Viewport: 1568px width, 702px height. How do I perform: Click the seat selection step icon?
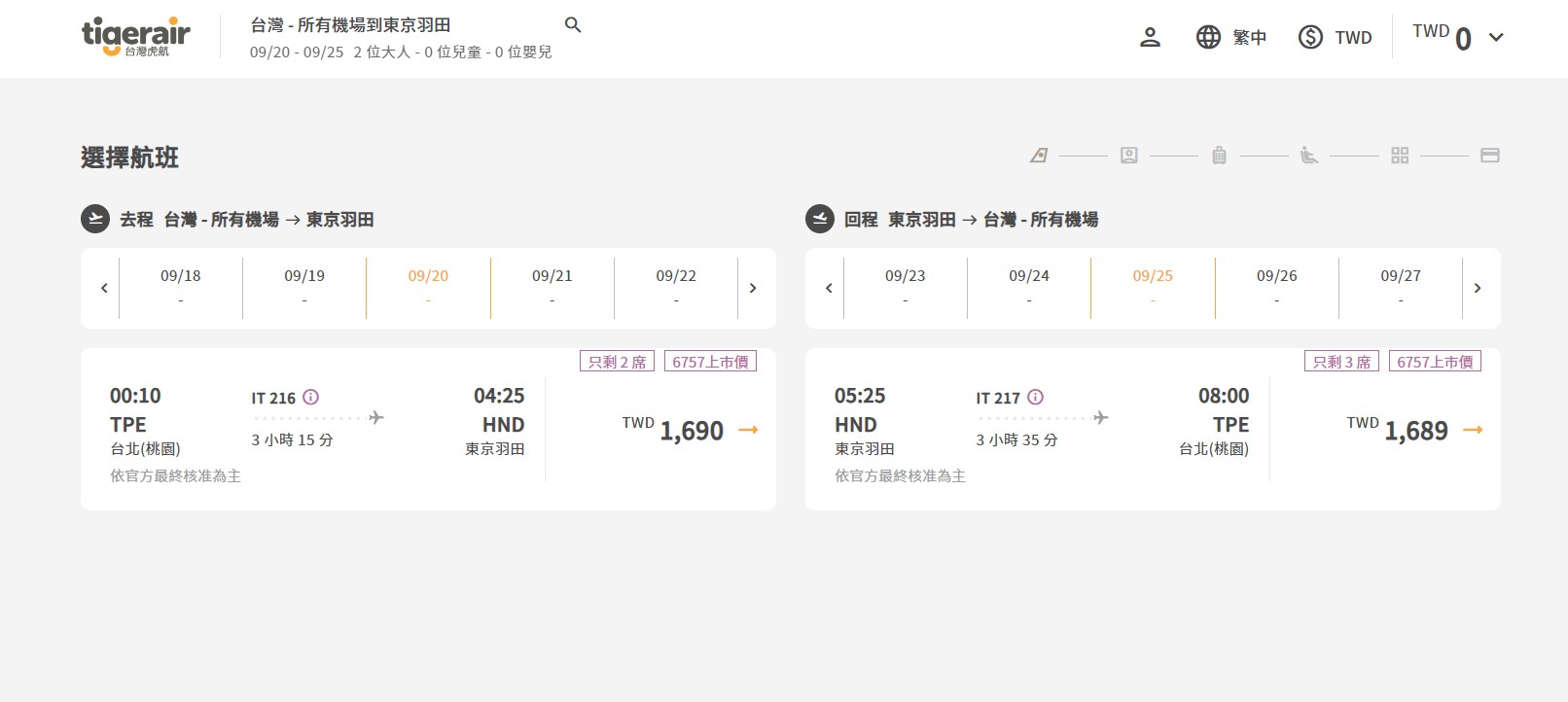(x=1309, y=156)
